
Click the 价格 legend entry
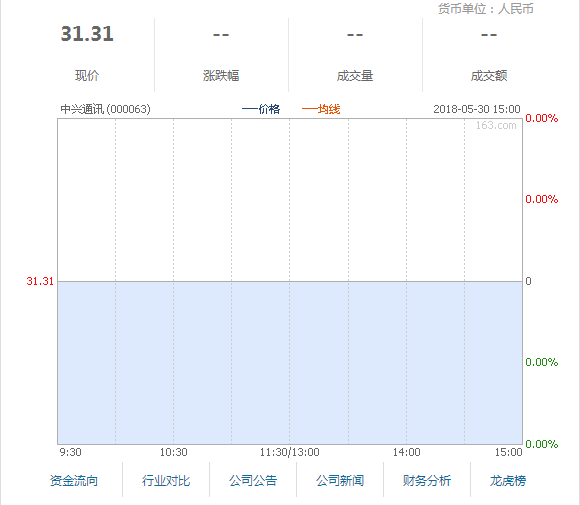click(261, 109)
